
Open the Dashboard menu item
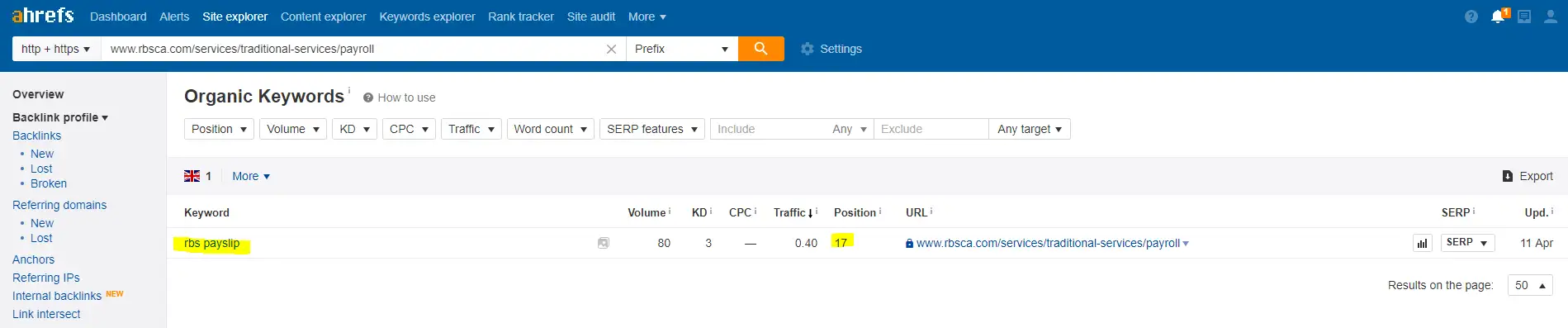click(118, 17)
